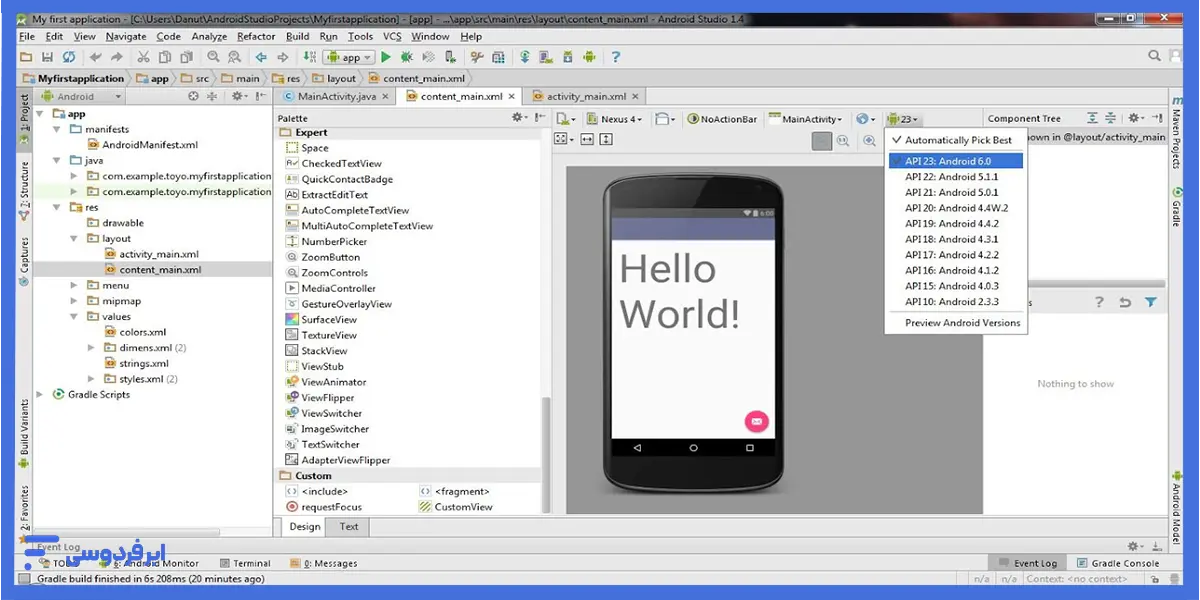Click the scroll-from-source target icon in Project panel
Screen dimensions: 1200x600
[194, 97]
